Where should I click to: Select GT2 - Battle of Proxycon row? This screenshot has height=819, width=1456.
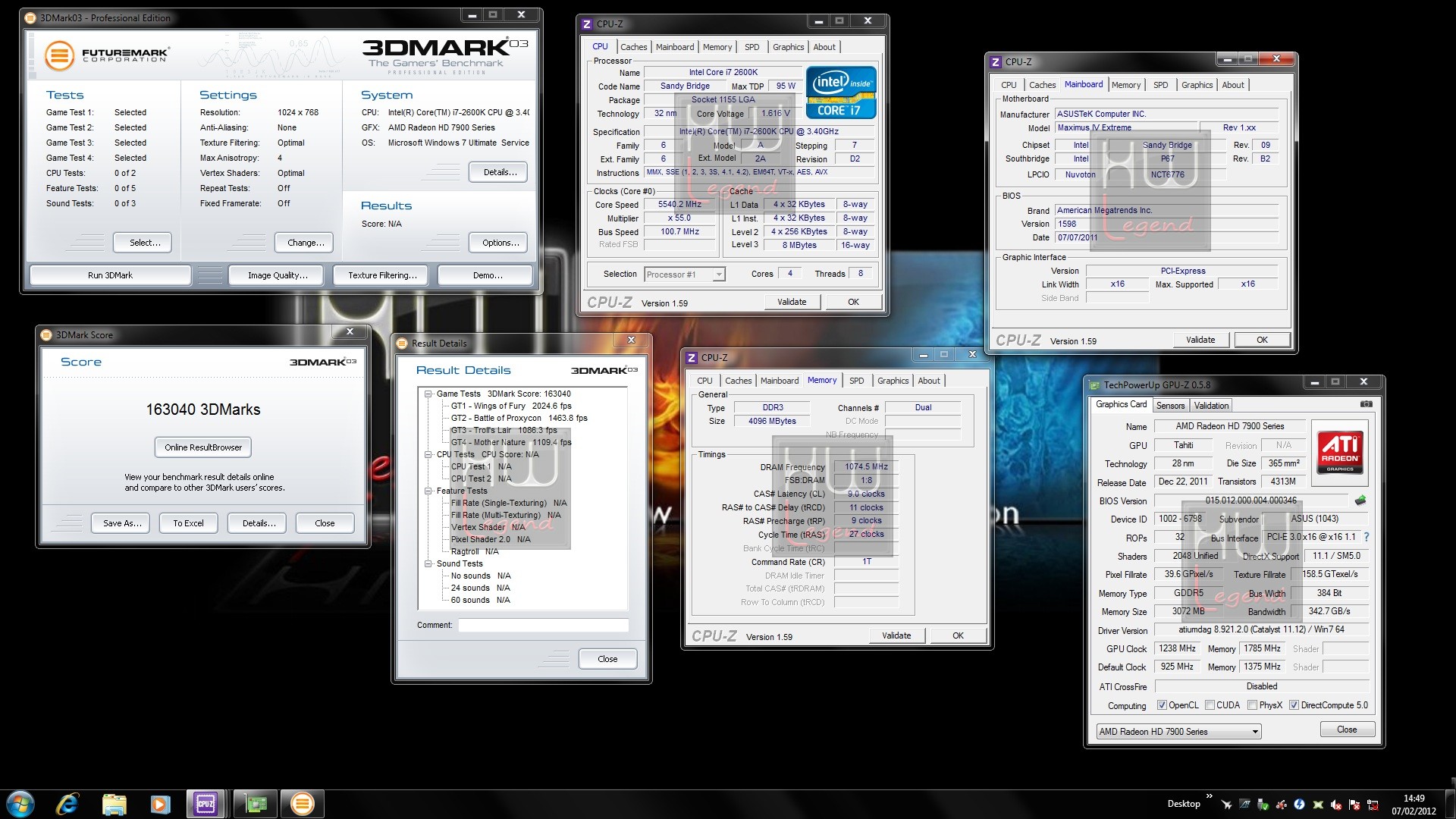[x=519, y=419]
